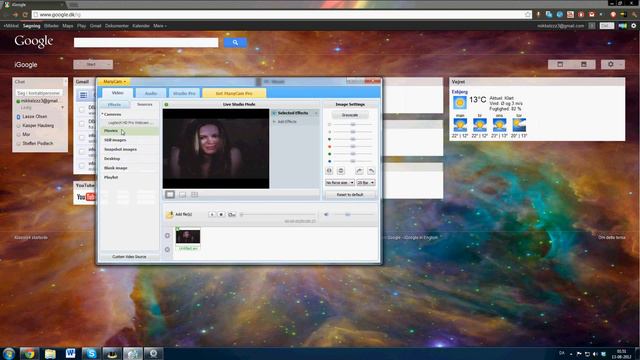
Task: Bookmark page with the star icon
Action: 527,15
